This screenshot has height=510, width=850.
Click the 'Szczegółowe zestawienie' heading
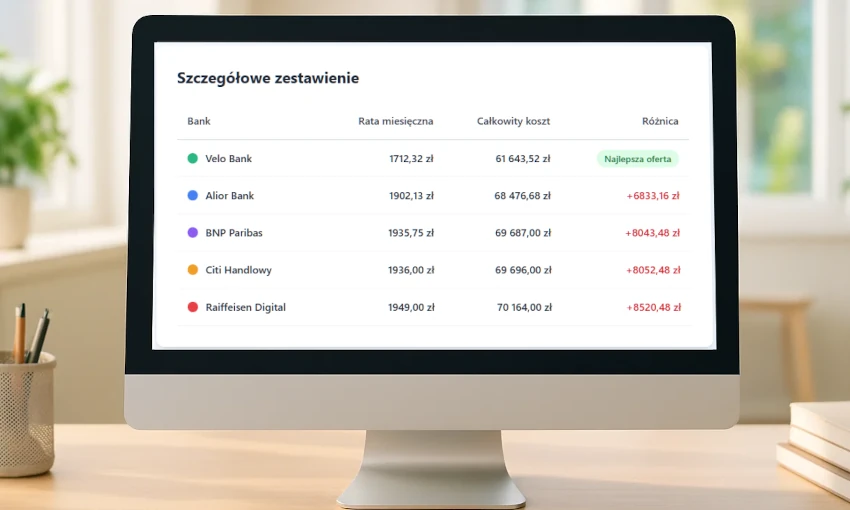click(x=268, y=78)
